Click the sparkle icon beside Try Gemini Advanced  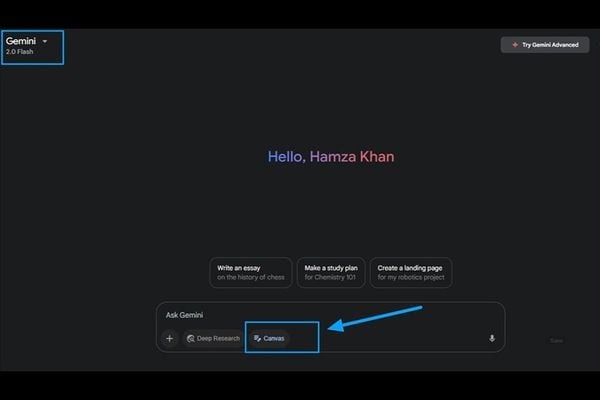pyautogui.click(x=514, y=45)
